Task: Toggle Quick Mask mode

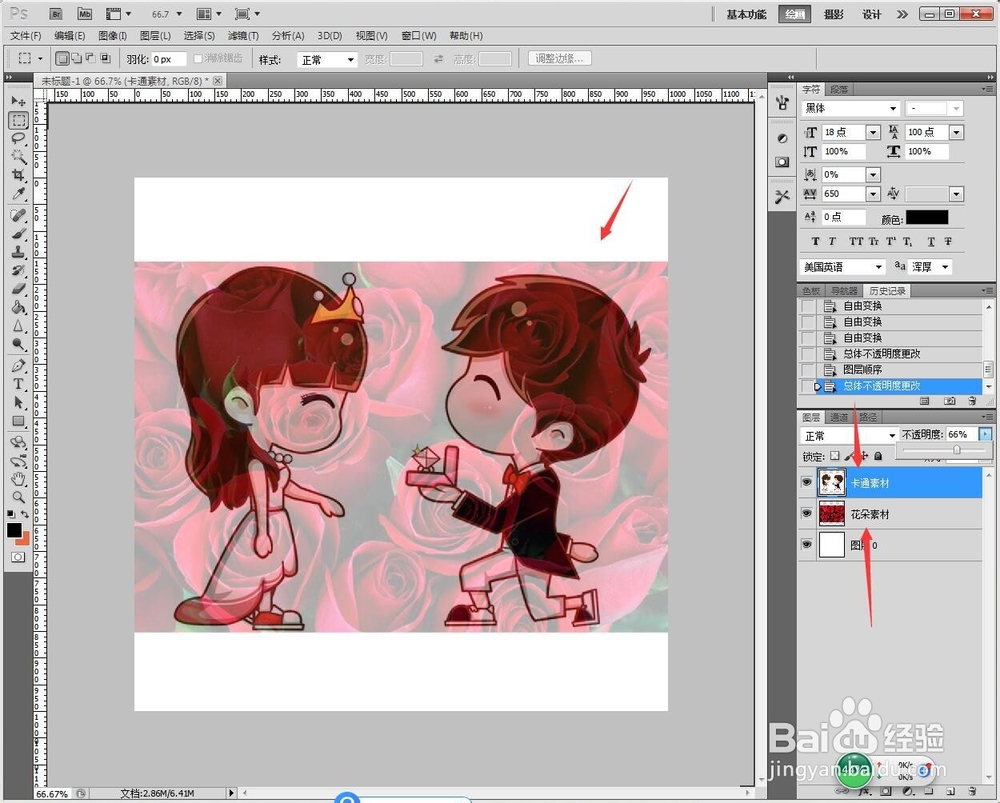Action: click(18, 557)
